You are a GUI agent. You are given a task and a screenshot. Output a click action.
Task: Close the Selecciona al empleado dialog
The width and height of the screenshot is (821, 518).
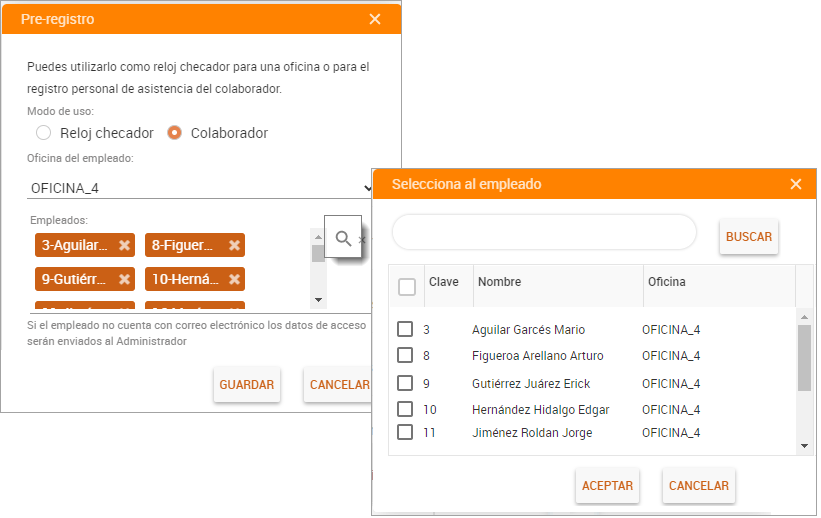click(796, 184)
